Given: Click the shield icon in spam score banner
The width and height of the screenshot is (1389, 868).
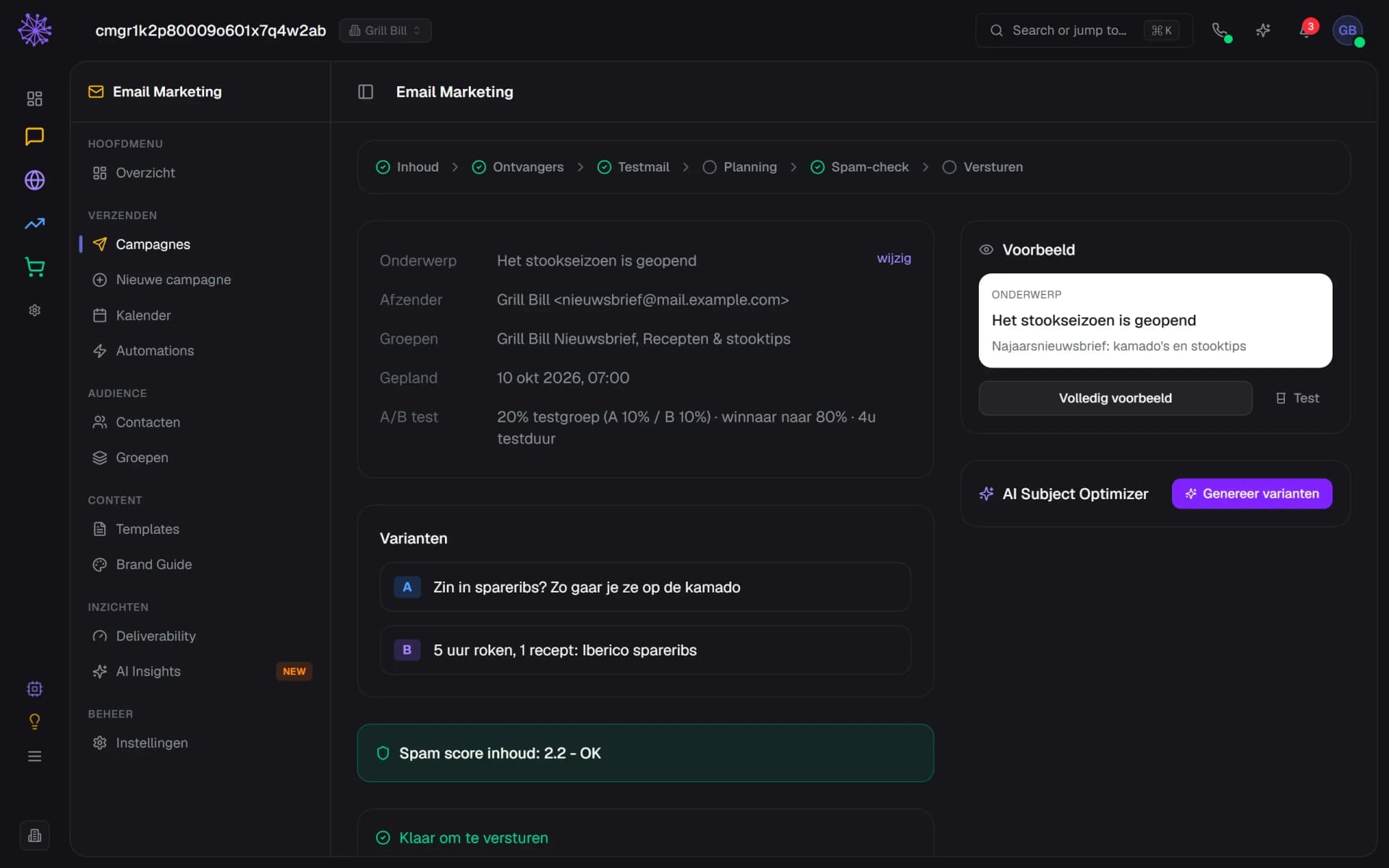Looking at the screenshot, I should pos(383,753).
